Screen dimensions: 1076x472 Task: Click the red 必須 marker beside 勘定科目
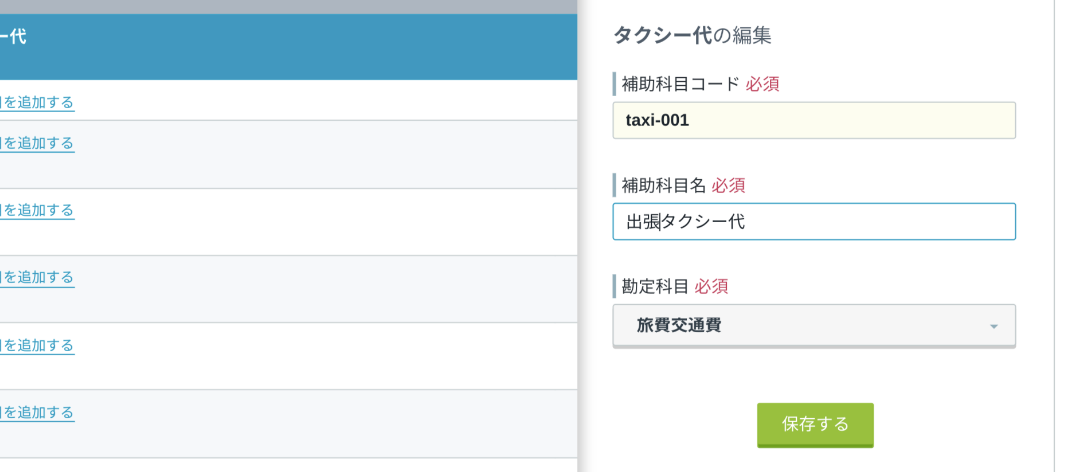point(712,286)
